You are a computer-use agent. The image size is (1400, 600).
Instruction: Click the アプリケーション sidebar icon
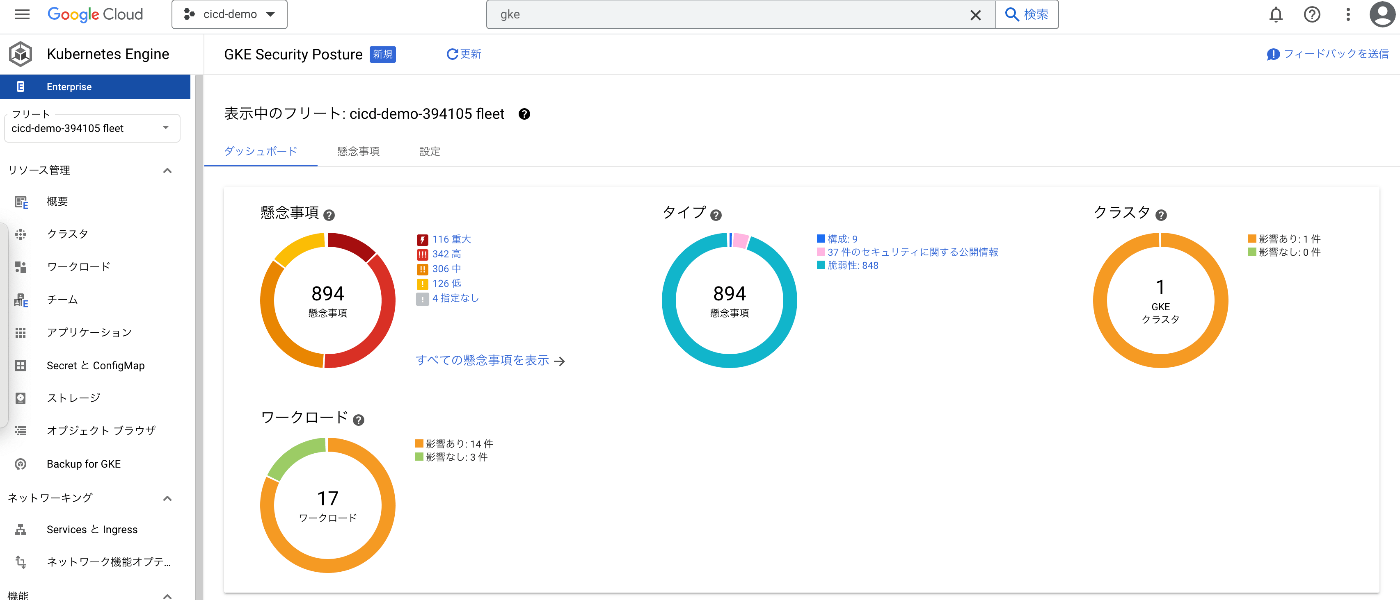point(21,333)
